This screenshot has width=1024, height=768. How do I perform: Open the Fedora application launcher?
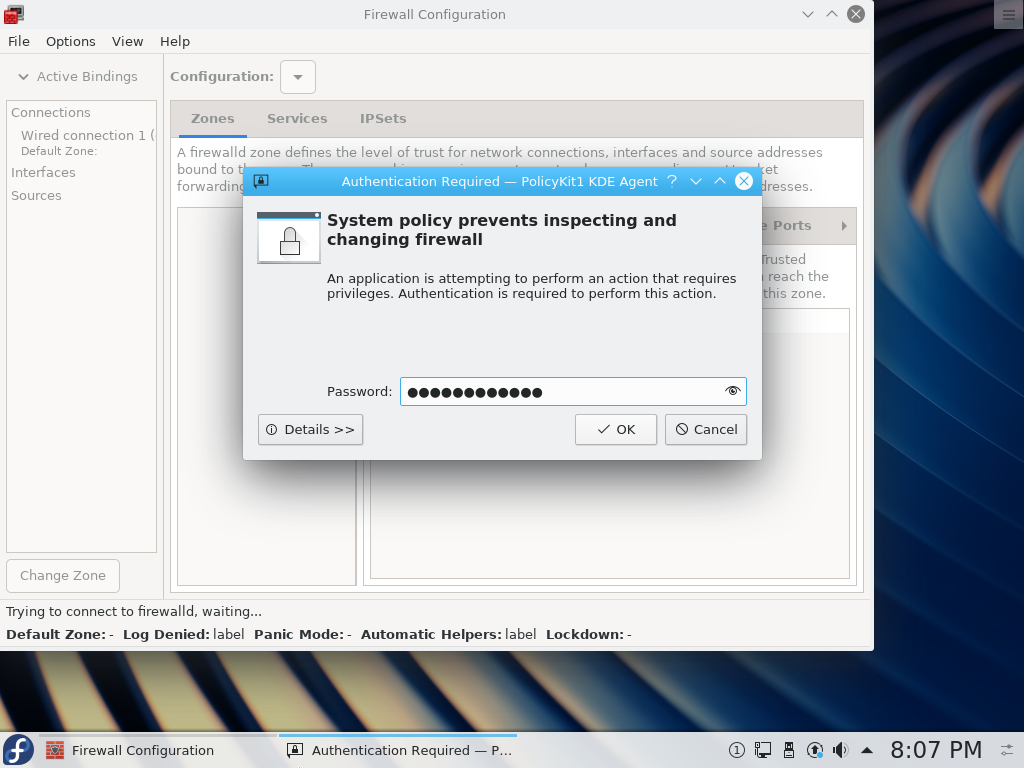click(18, 750)
